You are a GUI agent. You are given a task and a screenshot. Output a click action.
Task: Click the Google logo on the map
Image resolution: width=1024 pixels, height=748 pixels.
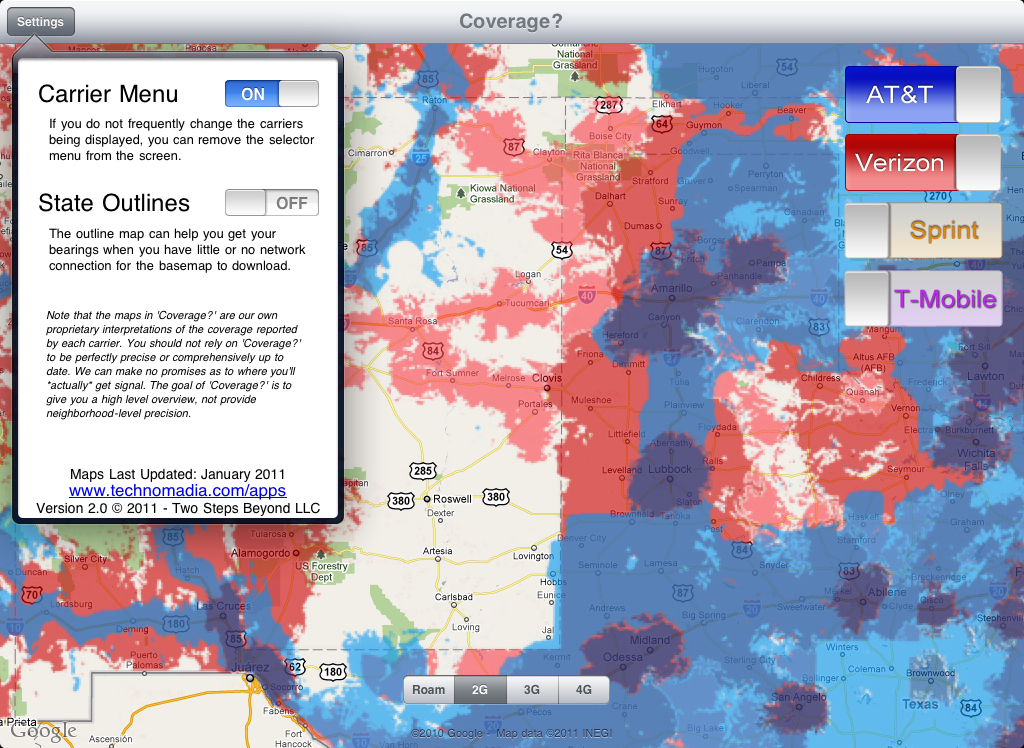[x=44, y=731]
